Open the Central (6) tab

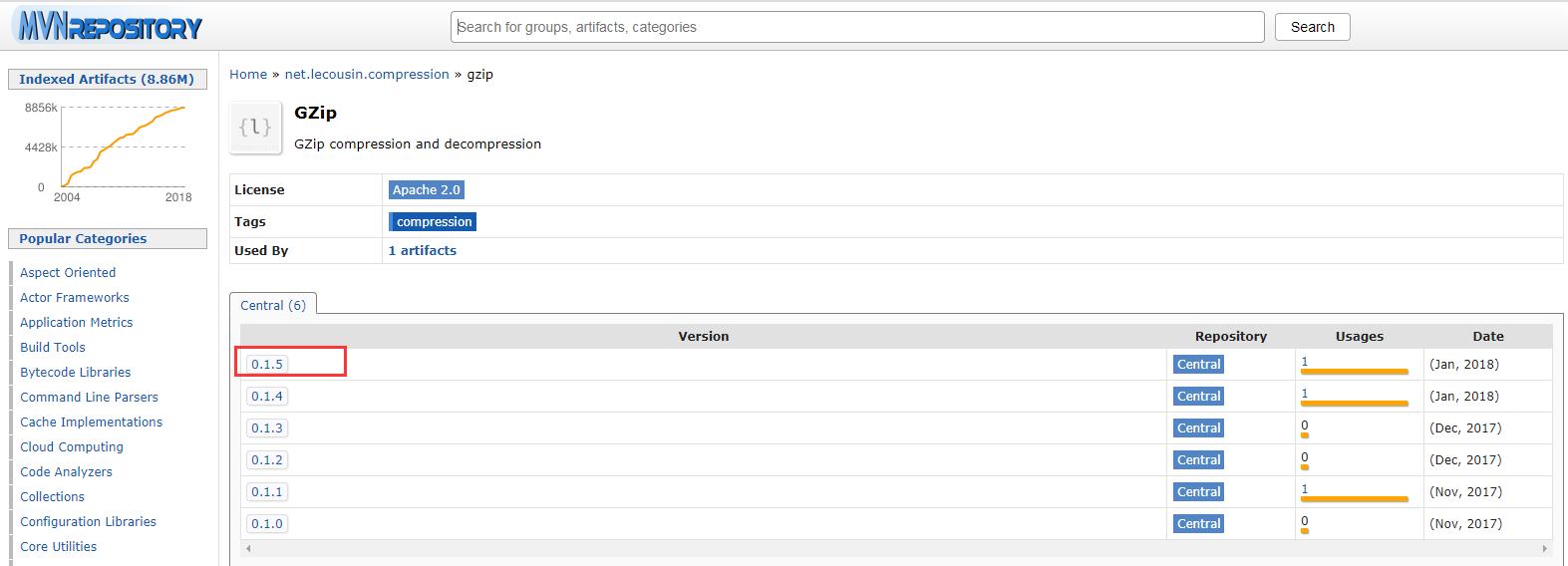273,305
